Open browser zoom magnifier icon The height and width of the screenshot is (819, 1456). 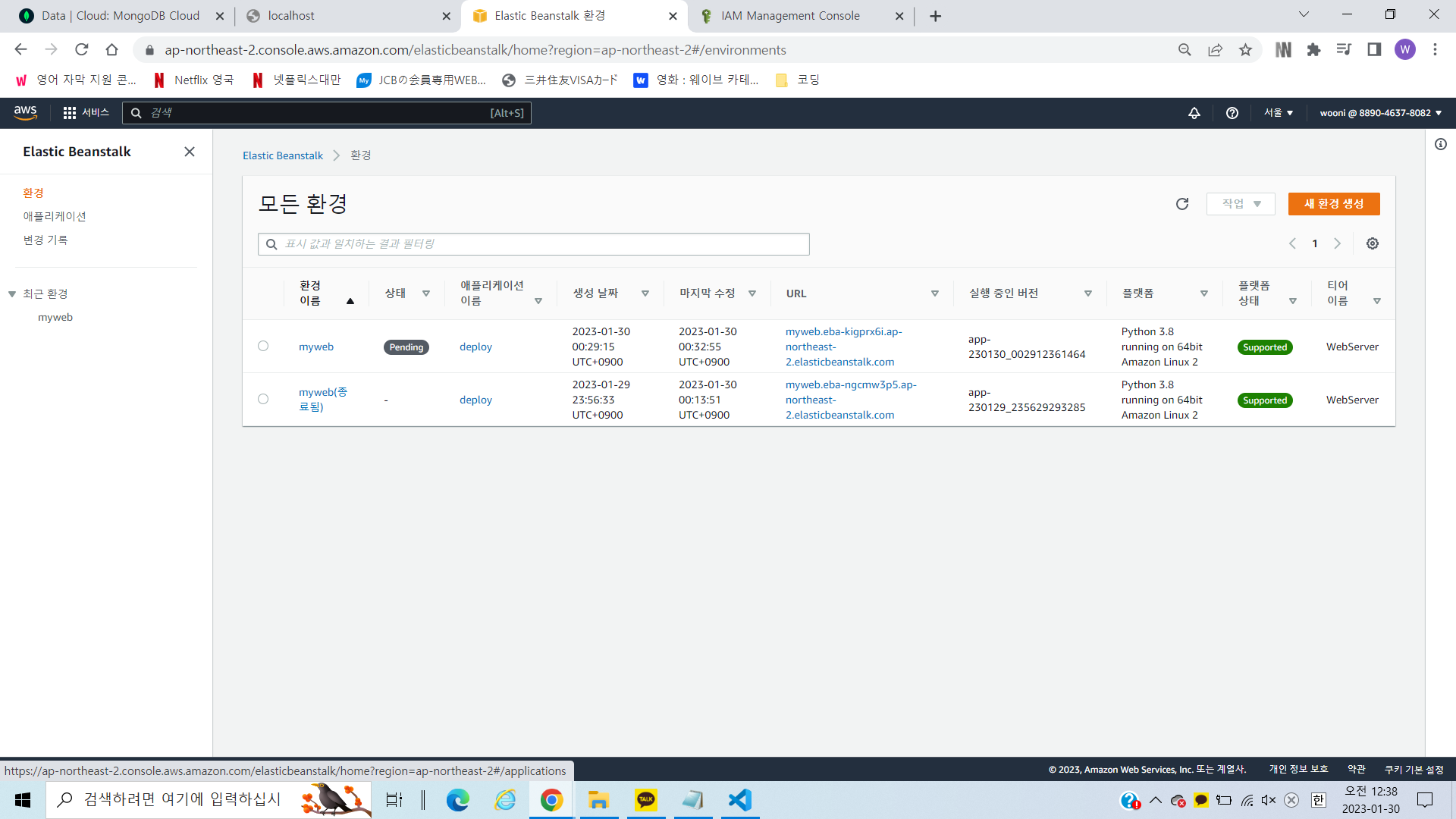(x=1185, y=50)
